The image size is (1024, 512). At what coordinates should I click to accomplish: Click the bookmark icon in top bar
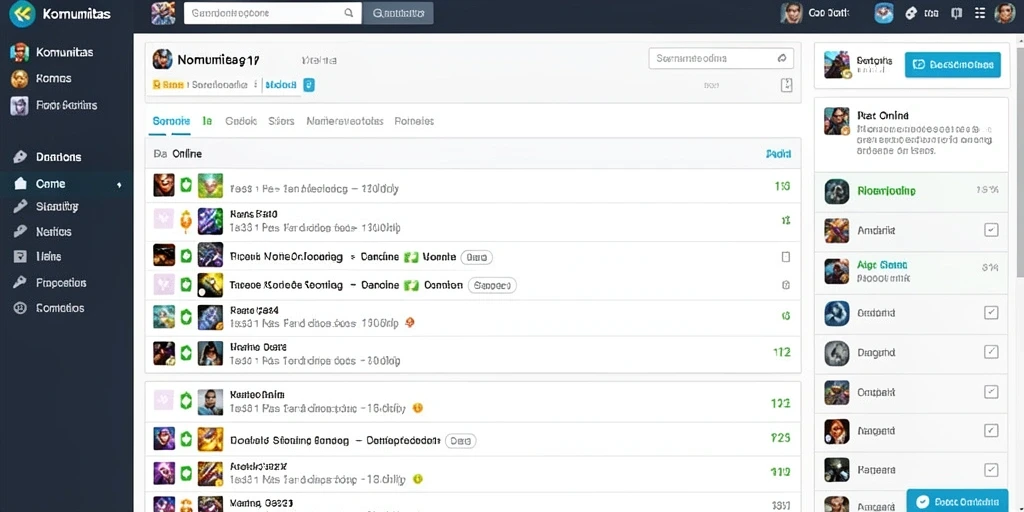[x=956, y=12]
